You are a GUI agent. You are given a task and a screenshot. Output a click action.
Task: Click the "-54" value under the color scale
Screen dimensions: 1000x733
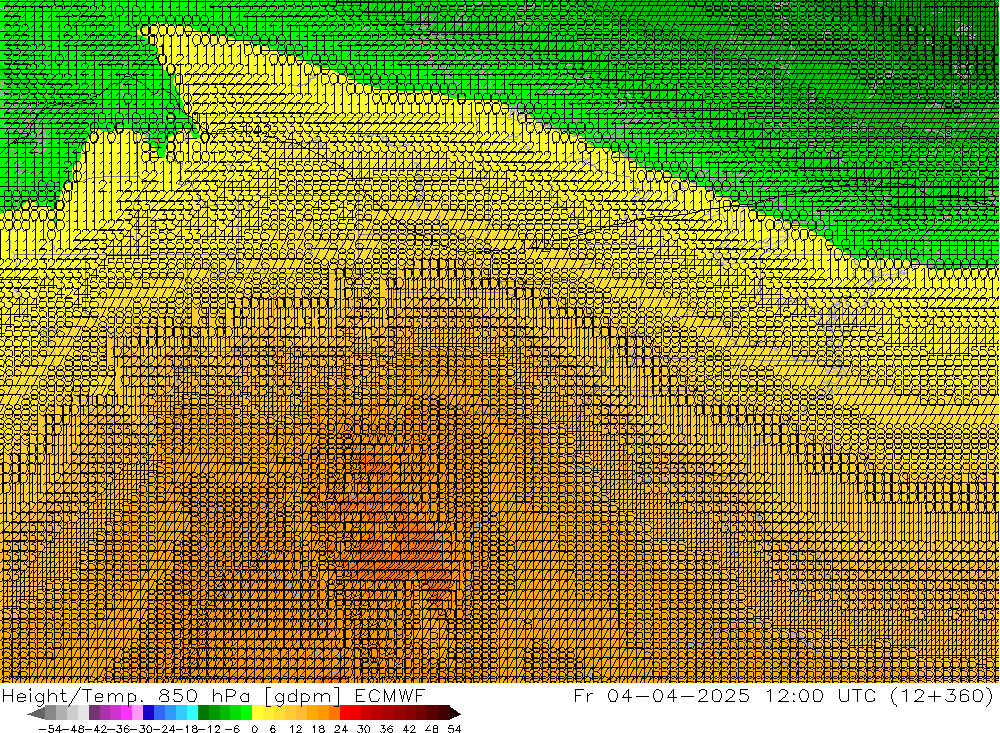(50, 729)
